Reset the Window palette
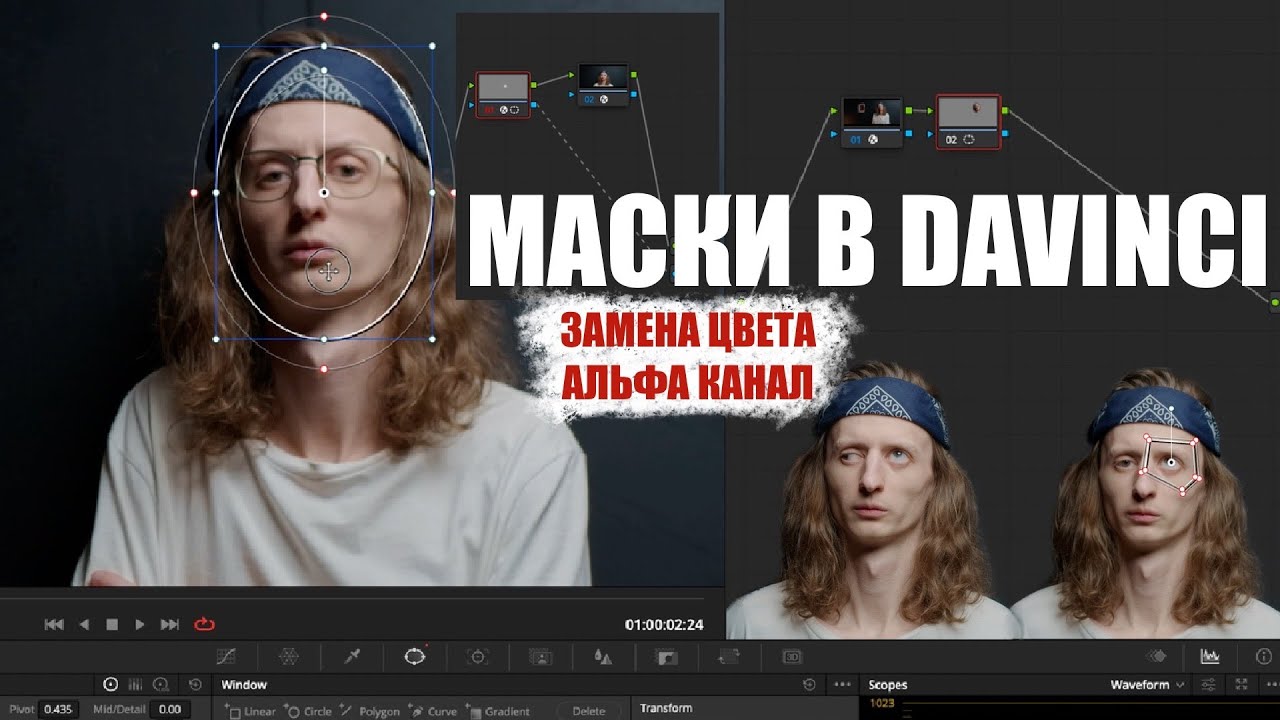The height and width of the screenshot is (720, 1280). click(809, 685)
